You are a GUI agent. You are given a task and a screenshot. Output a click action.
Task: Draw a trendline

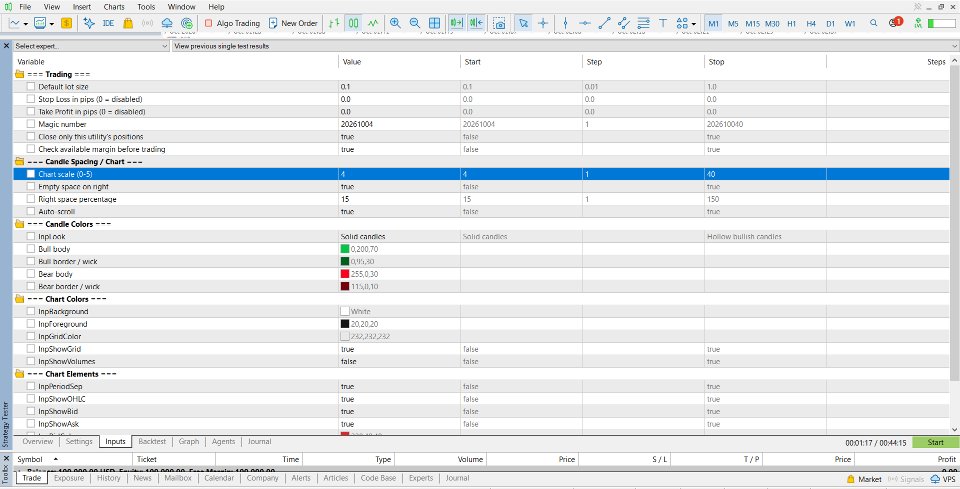(604, 23)
